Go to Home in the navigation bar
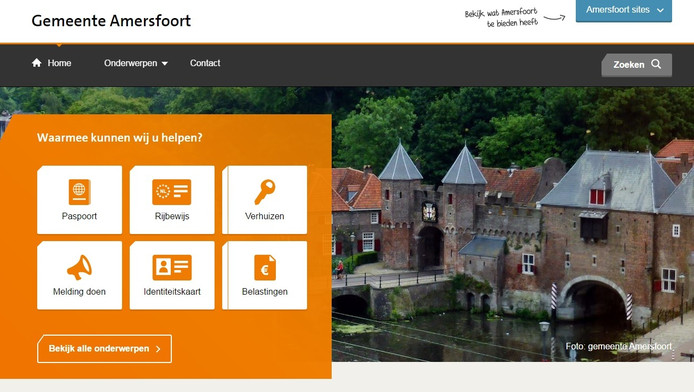Image resolution: width=694 pixels, height=392 pixels. pos(51,63)
